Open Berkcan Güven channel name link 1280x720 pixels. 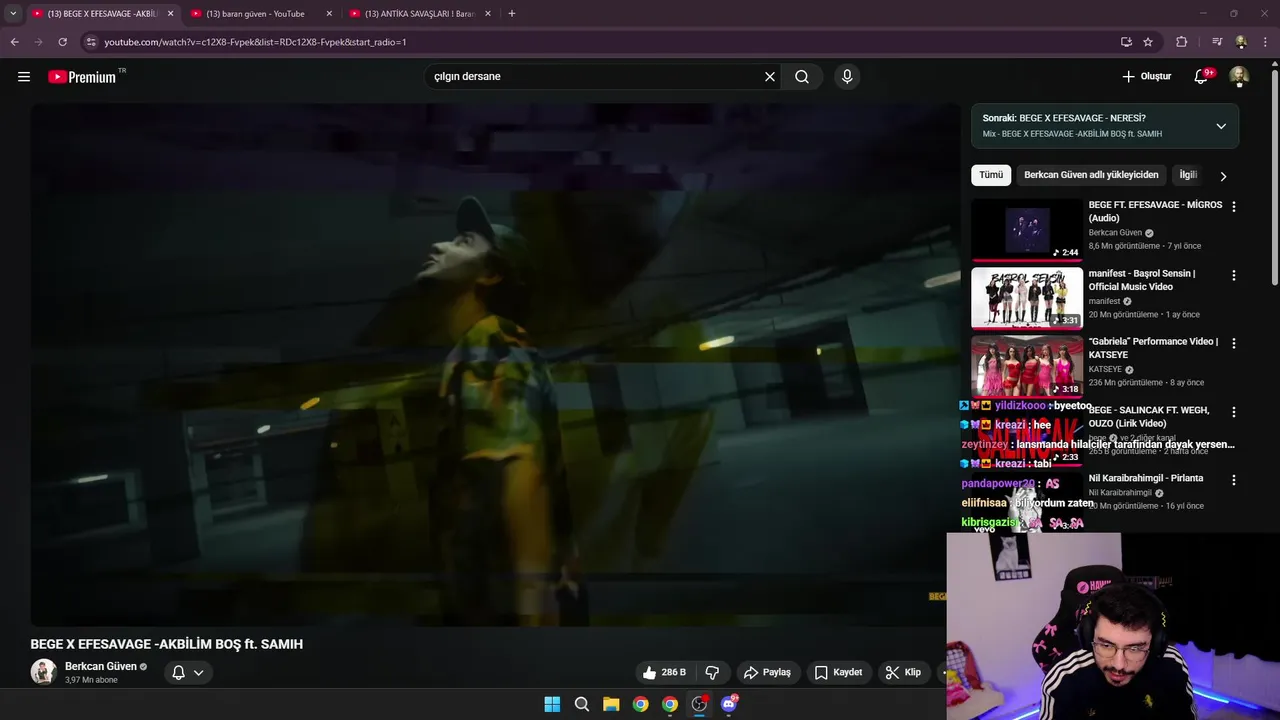[x=101, y=667]
